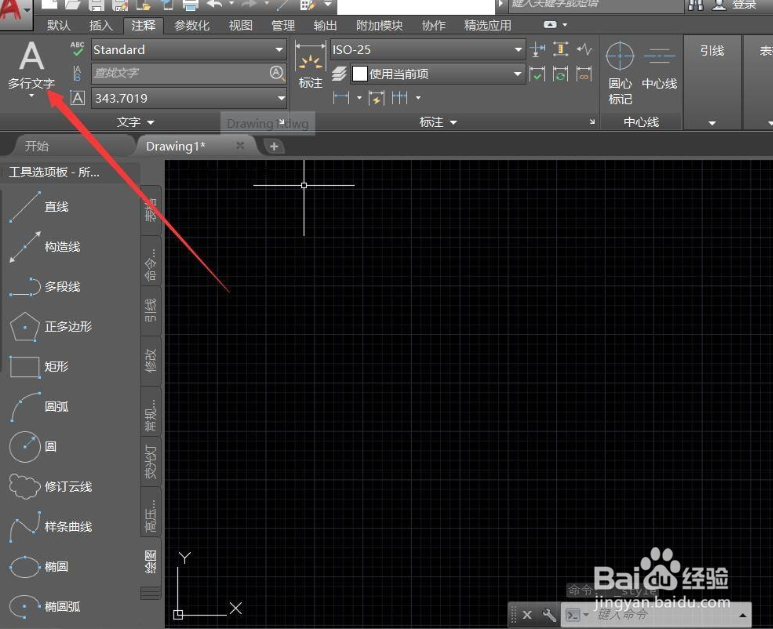This screenshot has height=629, width=773.
Task: Click the jogged linear dimension icon
Action: tap(584, 49)
